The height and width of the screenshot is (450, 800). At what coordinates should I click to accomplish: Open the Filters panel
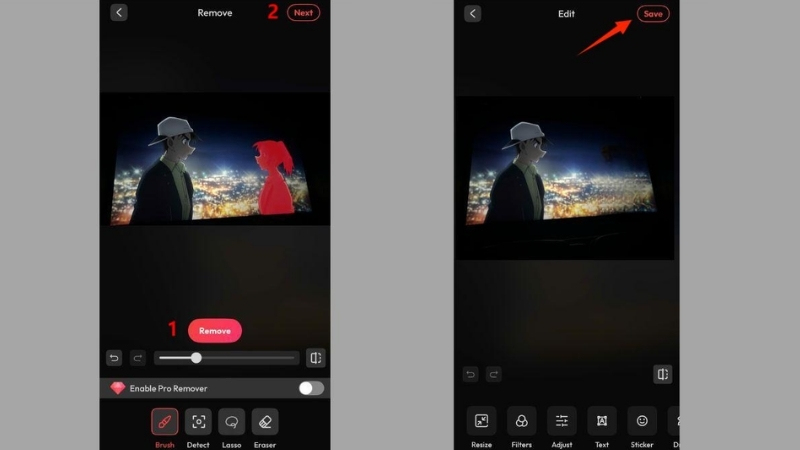[x=521, y=421]
